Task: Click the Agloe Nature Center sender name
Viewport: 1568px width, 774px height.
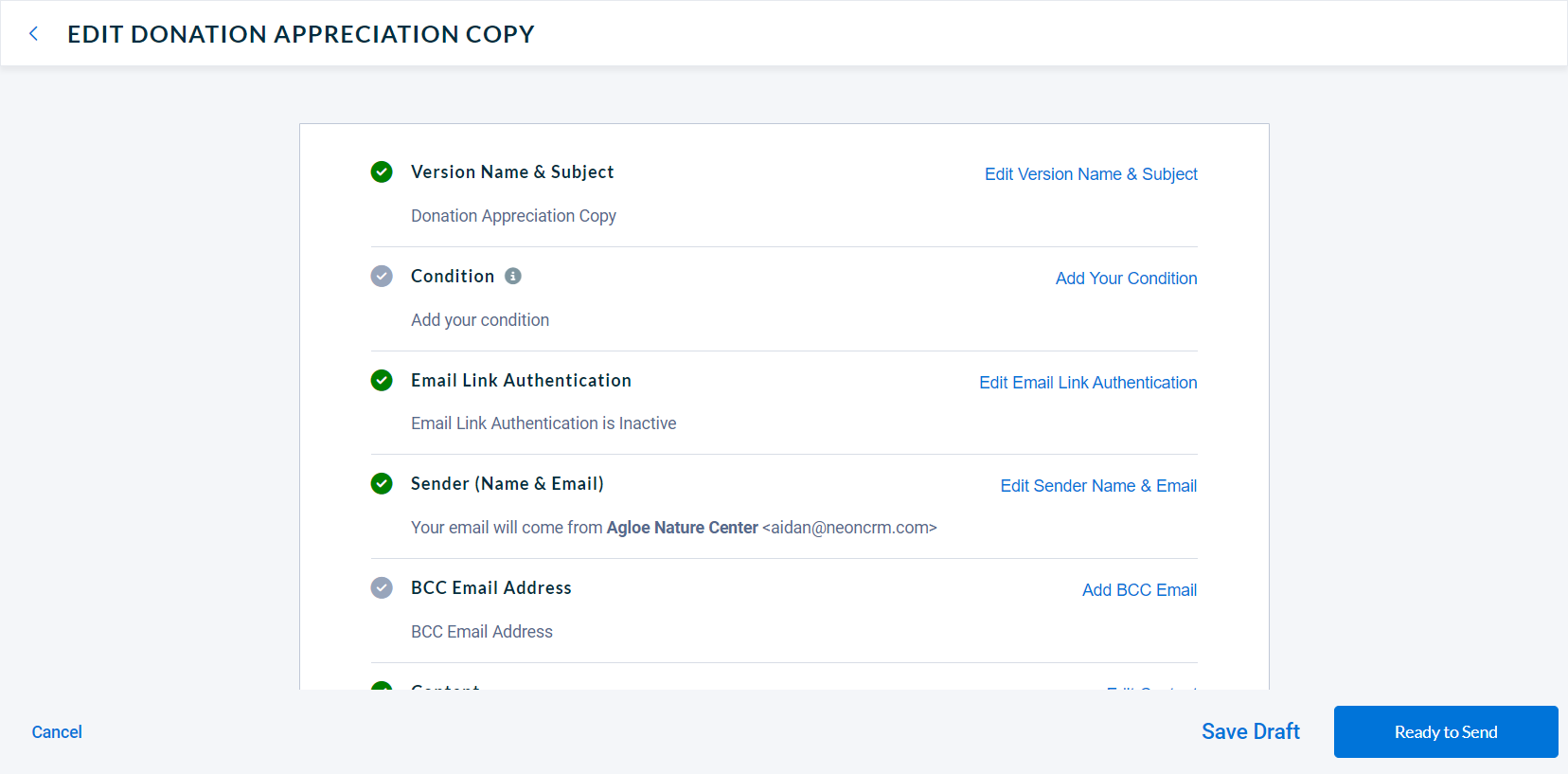Action: point(683,528)
